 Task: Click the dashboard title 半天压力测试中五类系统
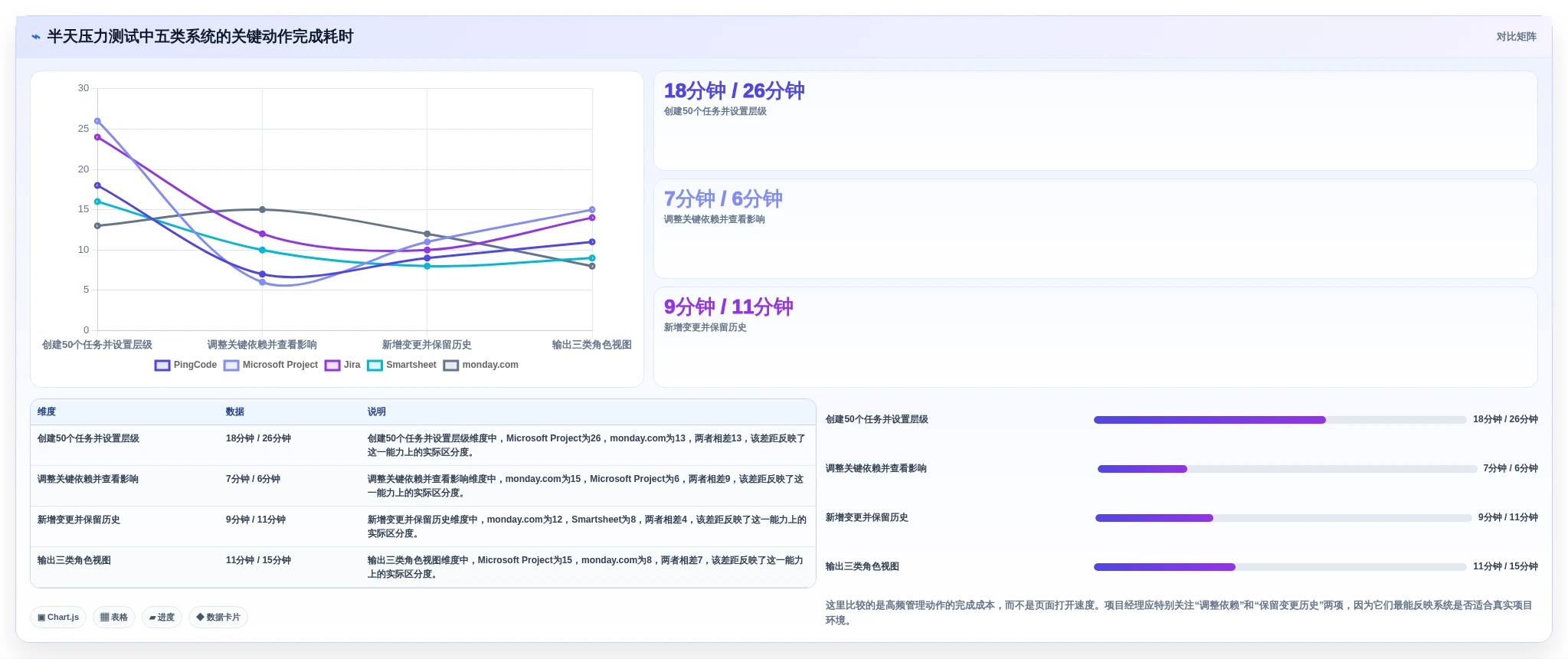tap(200, 37)
